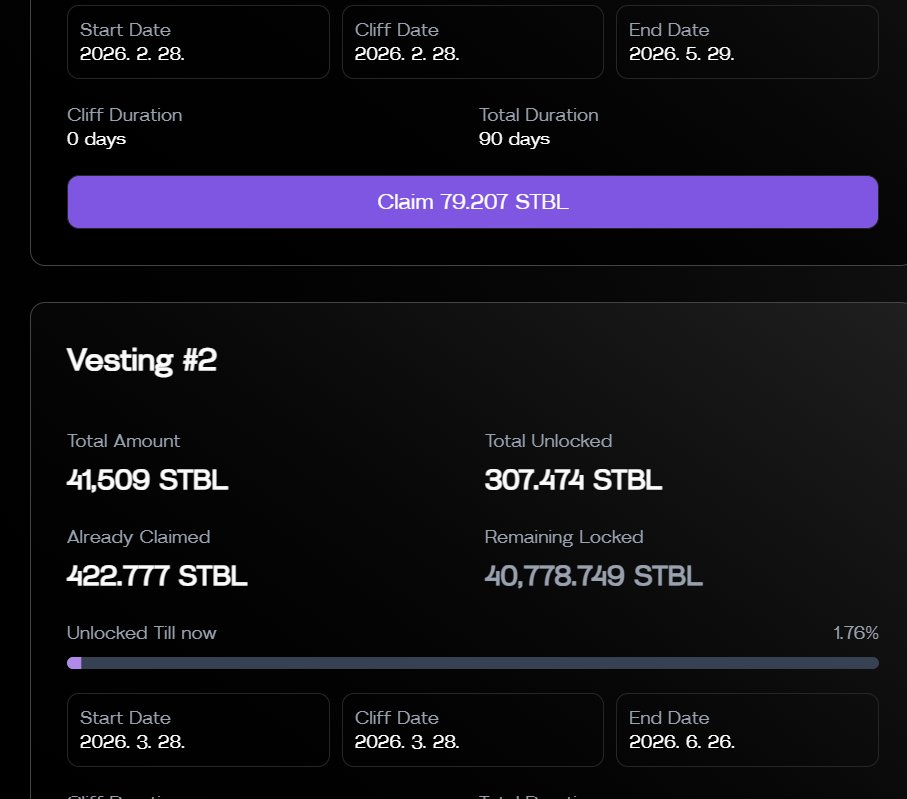Viewport: 907px width, 799px height.
Task: Click the 90 days Total Duration value
Action: pos(514,139)
